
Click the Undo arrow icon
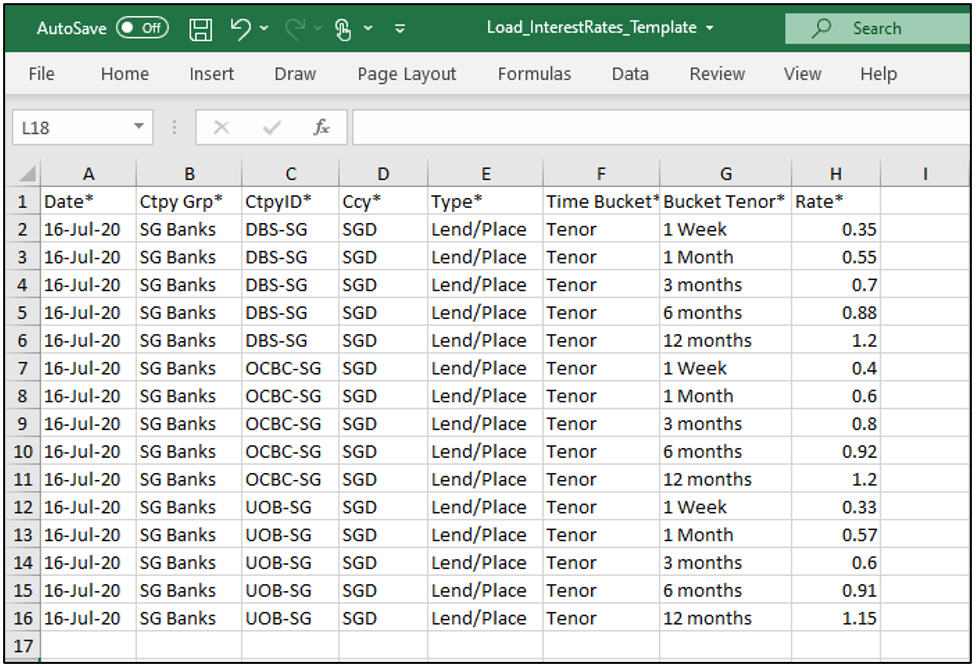tap(241, 29)
